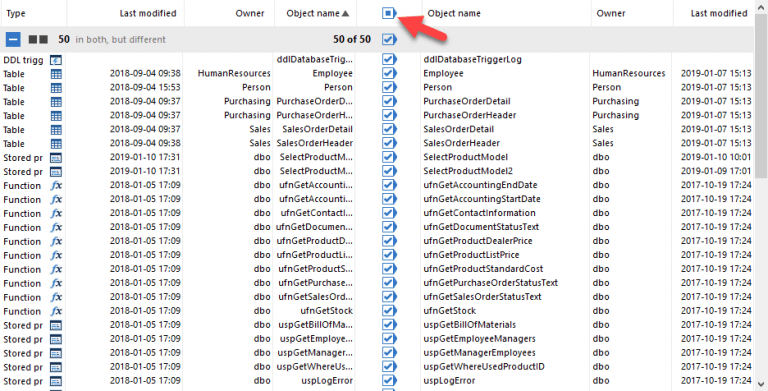The image size is (768, 391).
Task: Click stored procedure icon for the SelectProductModel row
Action: click(56, 158)
